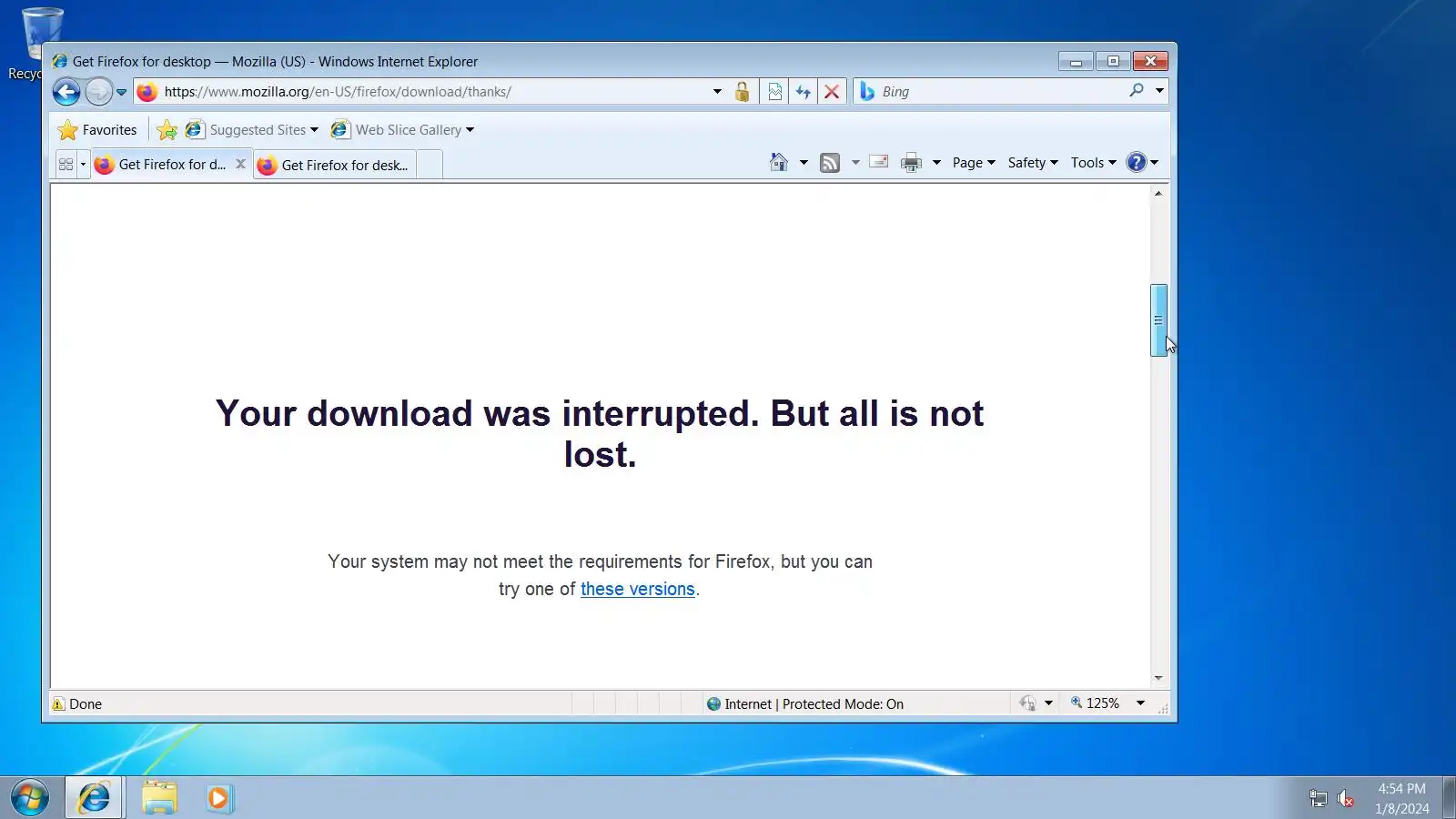
Task: Click the Home icon in command bar
Action: tap(779, 163)
